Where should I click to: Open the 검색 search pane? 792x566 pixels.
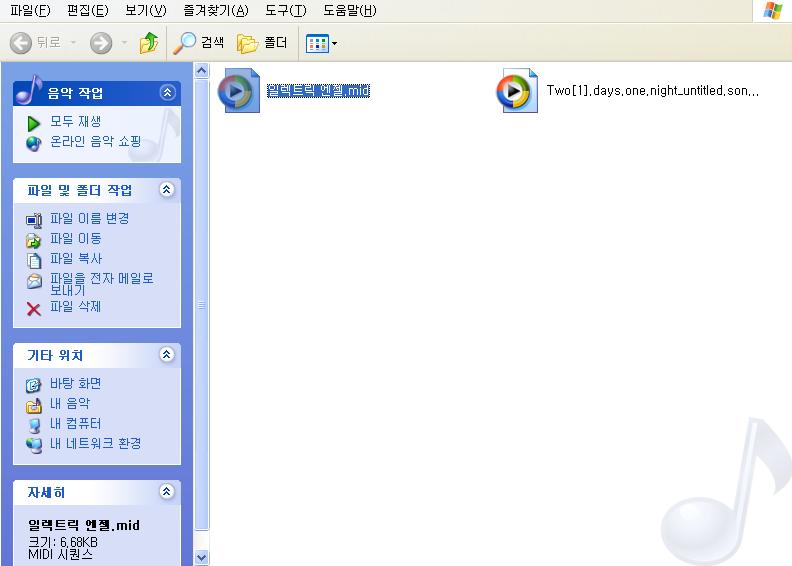pyautogui.click(x=199, y=43)
